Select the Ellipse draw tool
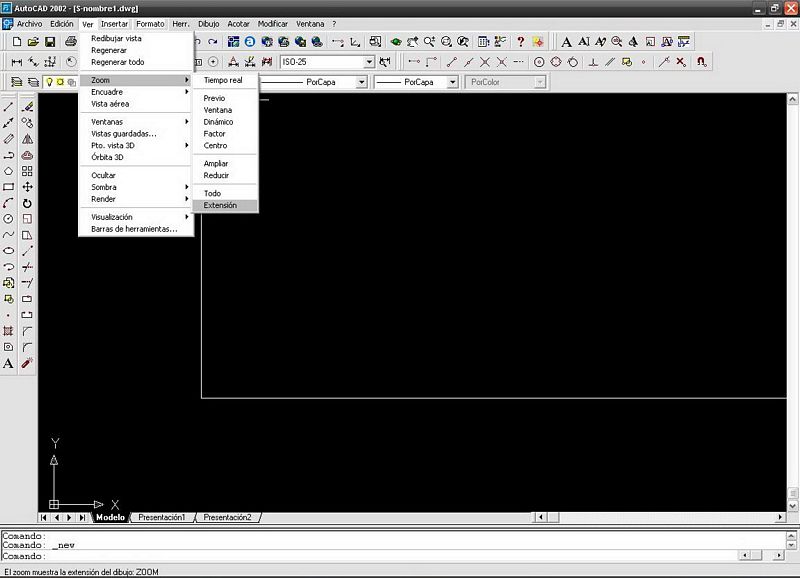The width and height of the screenshot is (800, 578). click(x=8, y=251)
